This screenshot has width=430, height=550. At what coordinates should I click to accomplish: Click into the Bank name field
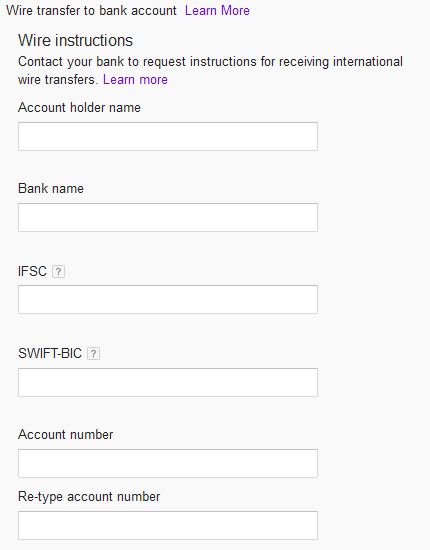point(168,217)
